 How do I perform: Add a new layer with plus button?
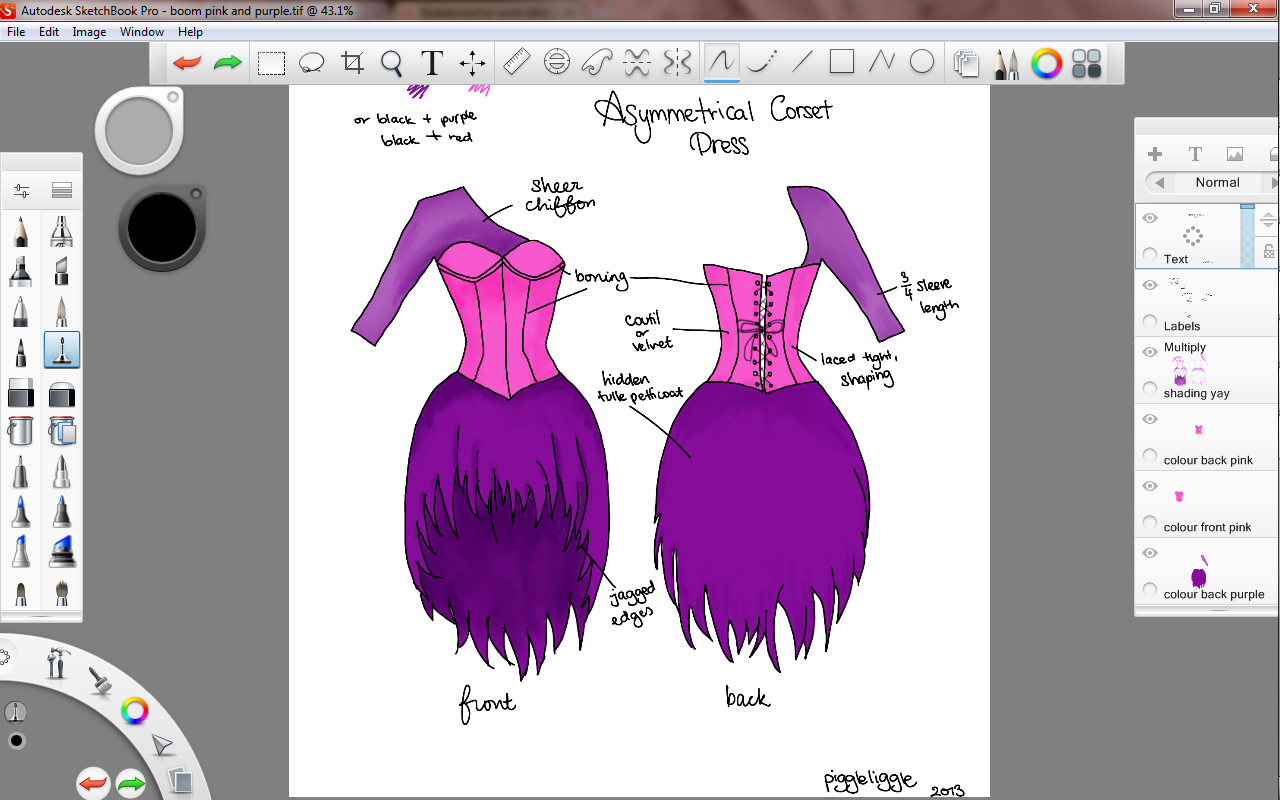1155,154
